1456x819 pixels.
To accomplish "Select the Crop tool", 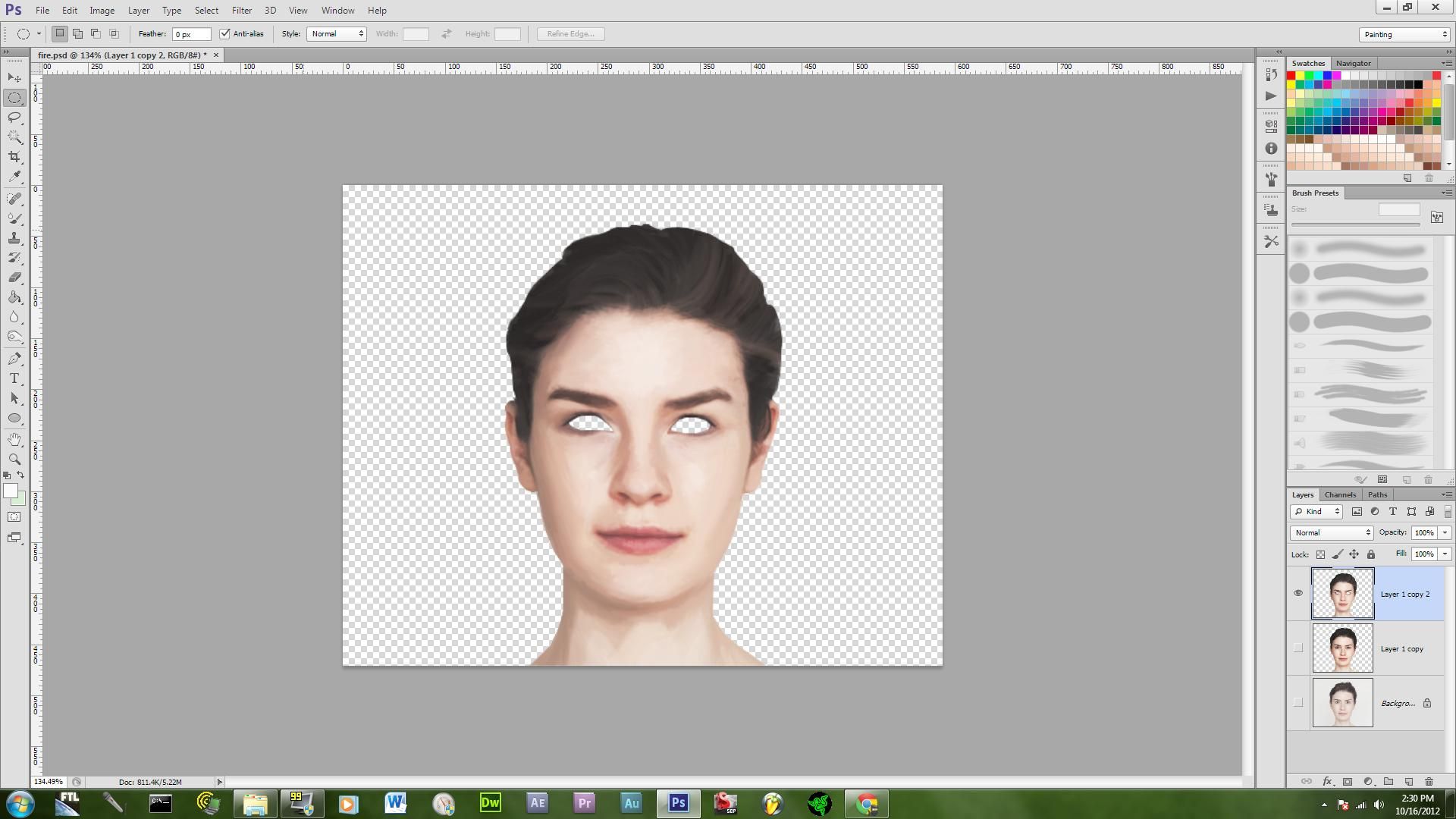I will click(14, 157).
